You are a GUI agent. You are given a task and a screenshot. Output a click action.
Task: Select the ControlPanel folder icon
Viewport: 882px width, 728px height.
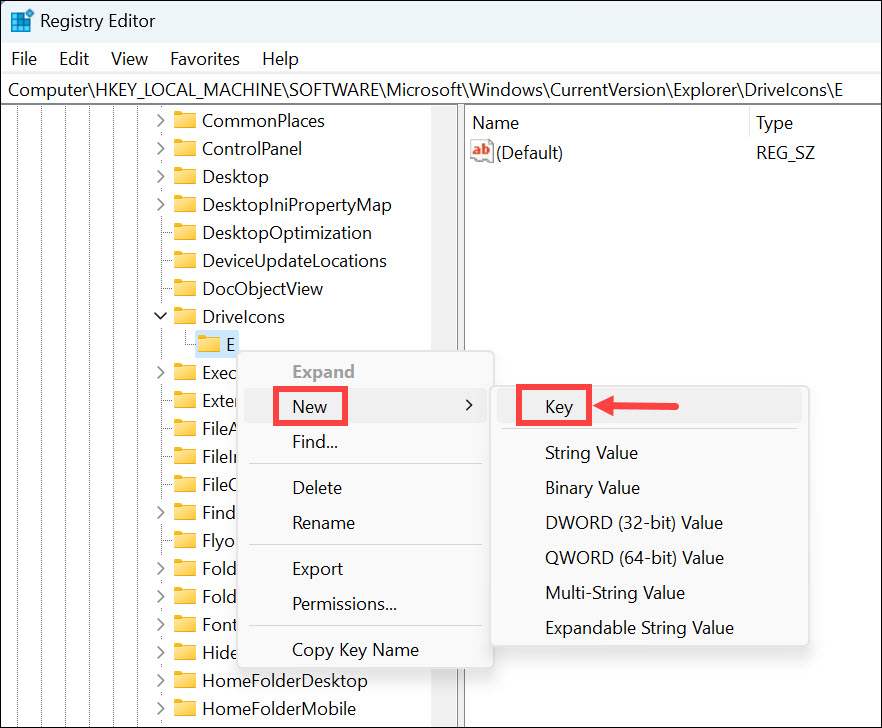[184, 149]
